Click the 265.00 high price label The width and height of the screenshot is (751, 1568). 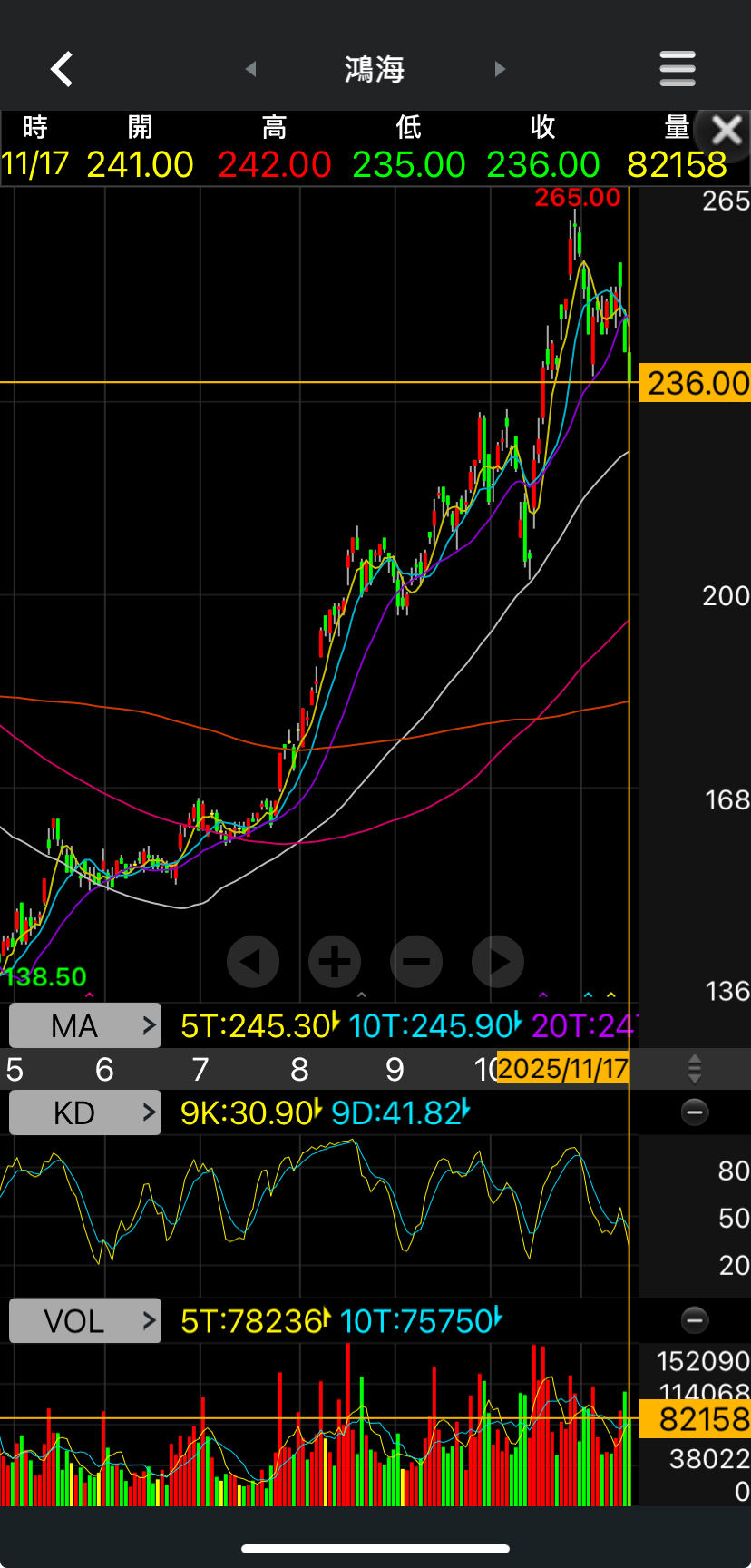tap(578, 198)
